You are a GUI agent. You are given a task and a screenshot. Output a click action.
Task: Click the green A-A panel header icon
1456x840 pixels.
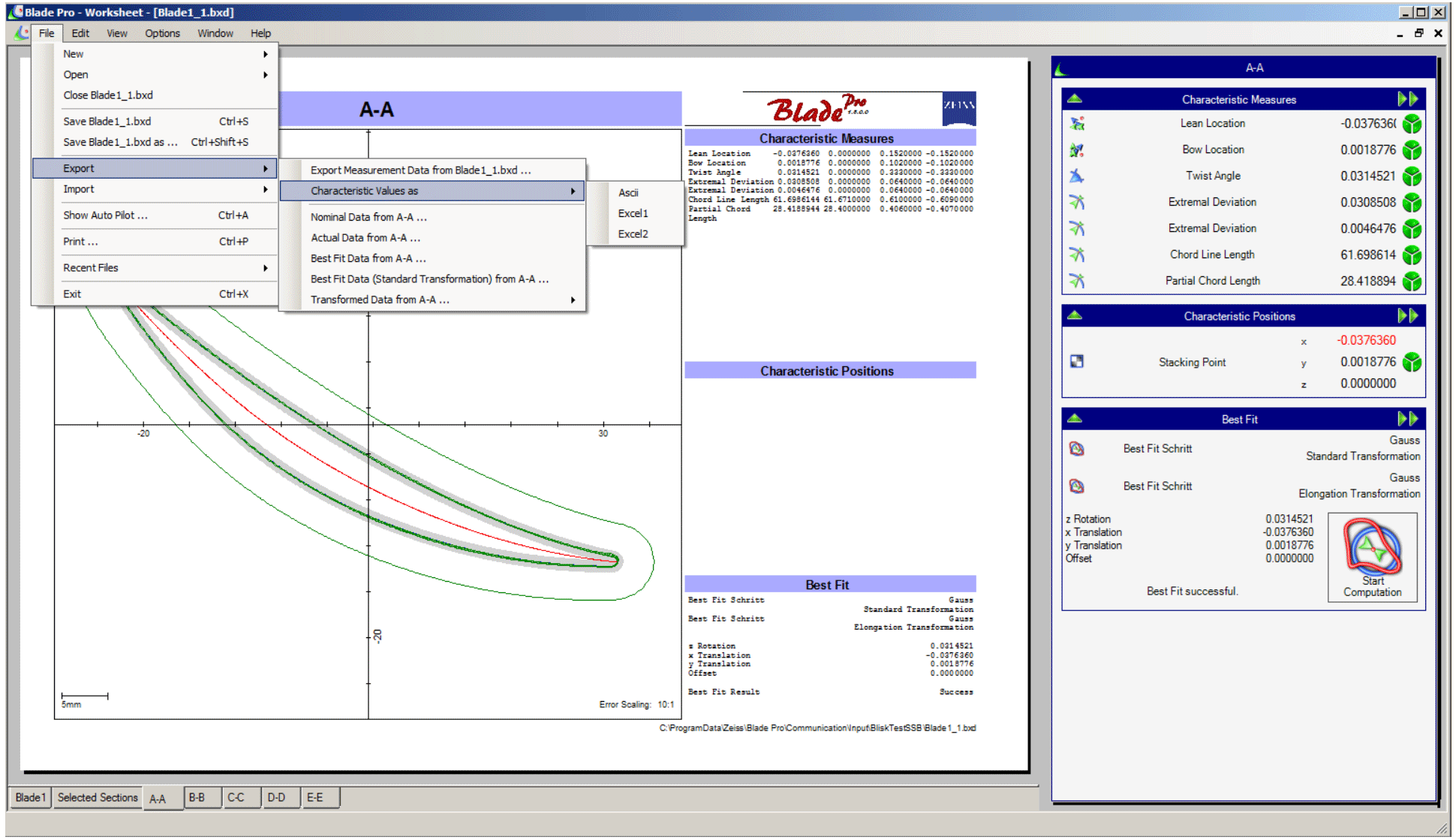[1060, 69]
